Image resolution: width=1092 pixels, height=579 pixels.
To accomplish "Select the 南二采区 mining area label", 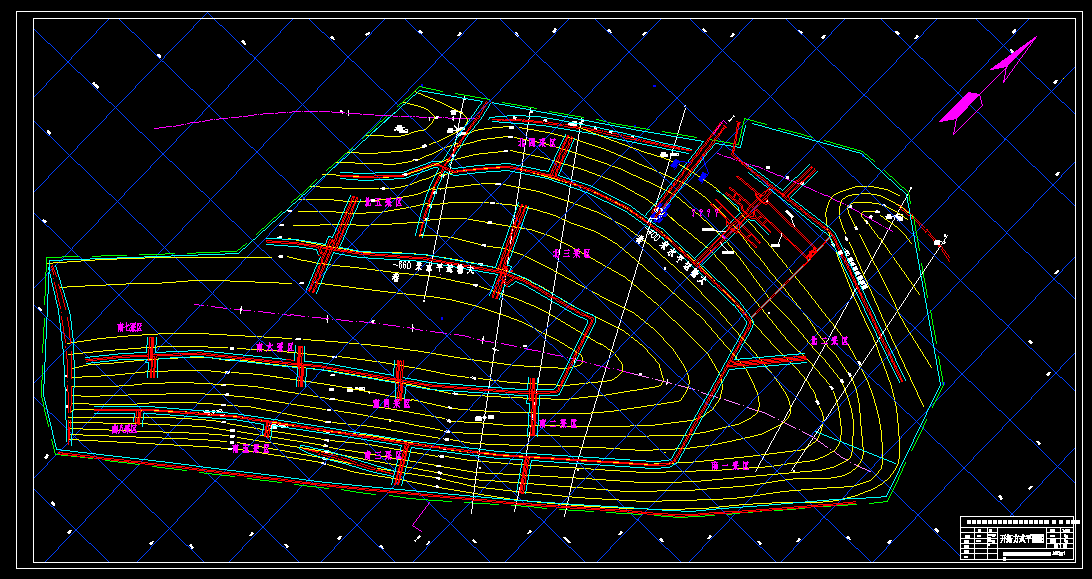I will point(558,424).
